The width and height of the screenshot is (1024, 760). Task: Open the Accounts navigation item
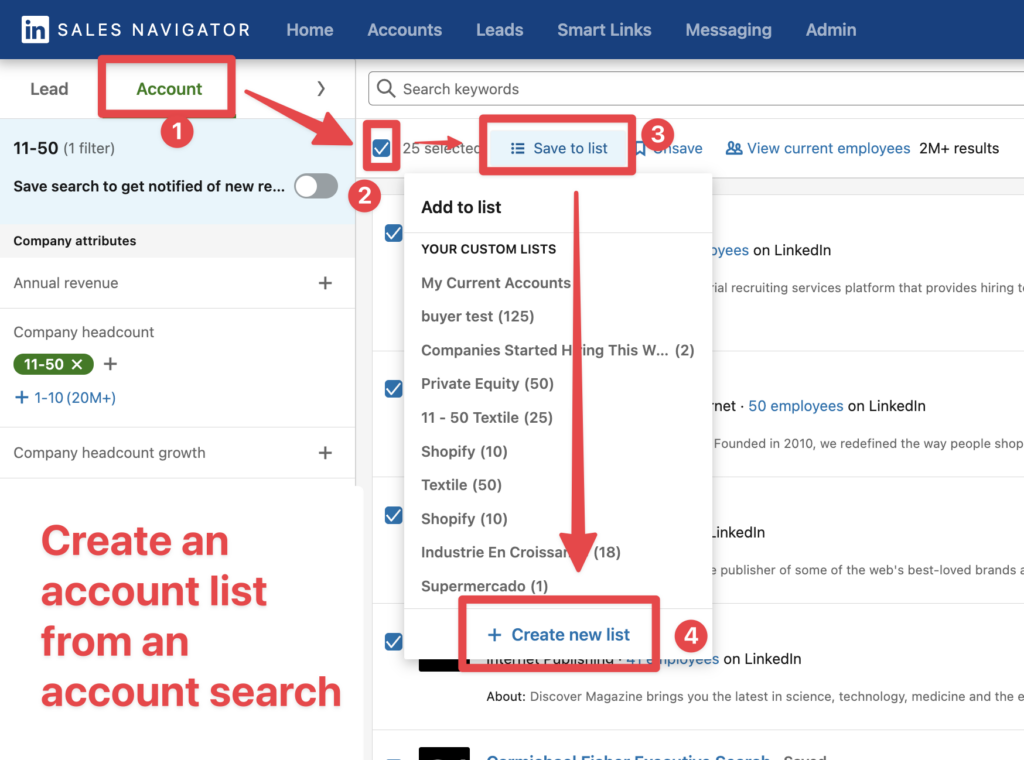(404, 30)
